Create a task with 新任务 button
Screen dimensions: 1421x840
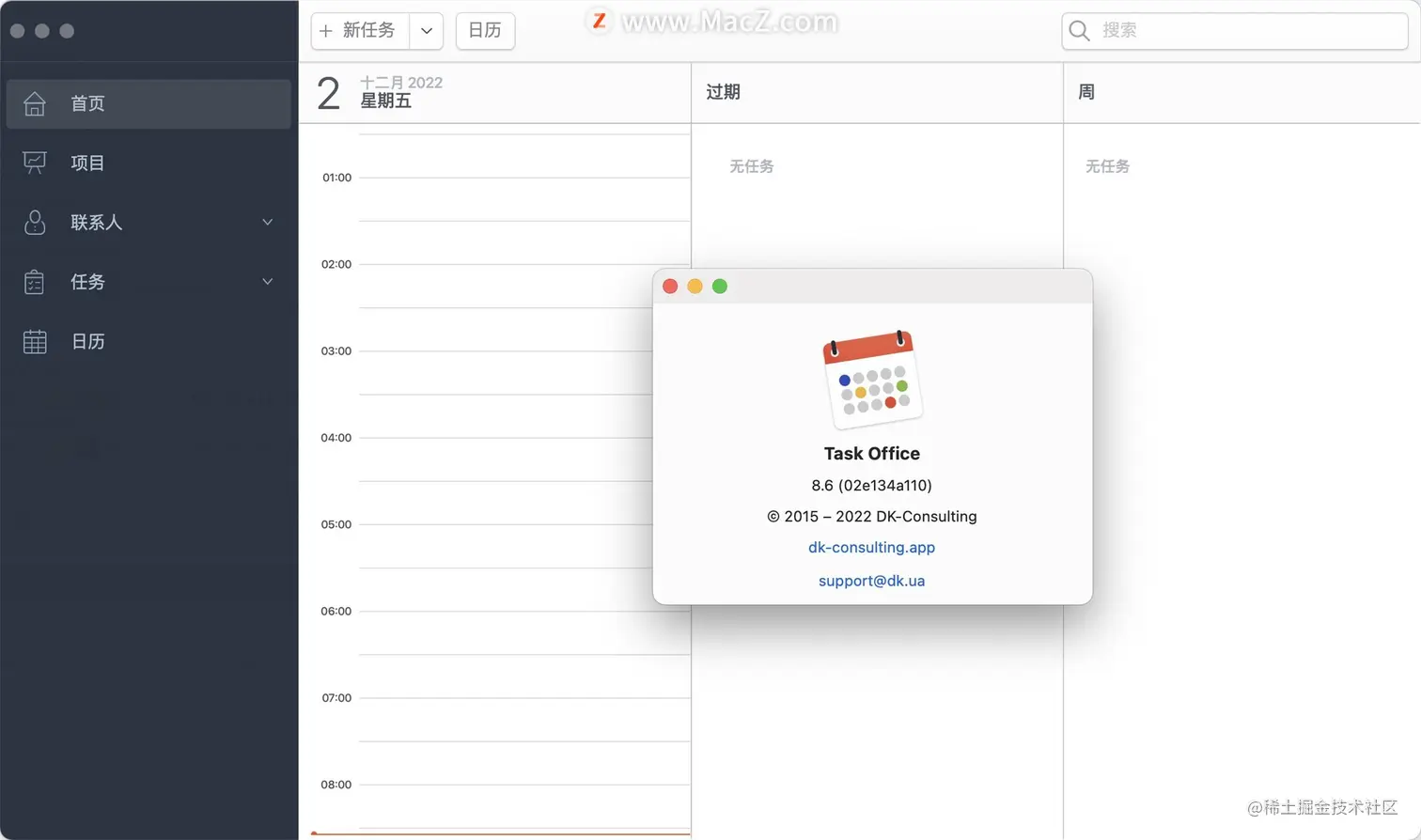(x=360, y=31)
